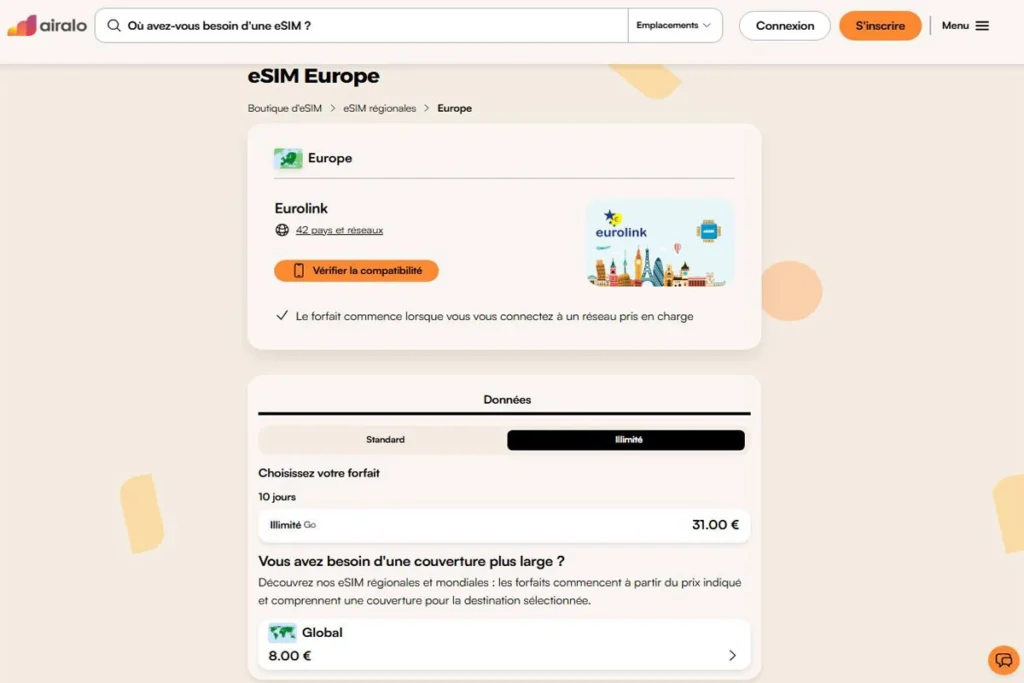This screenshot has height=683, width=1024.
Task: Click the airalo logo
Action: 45,25
